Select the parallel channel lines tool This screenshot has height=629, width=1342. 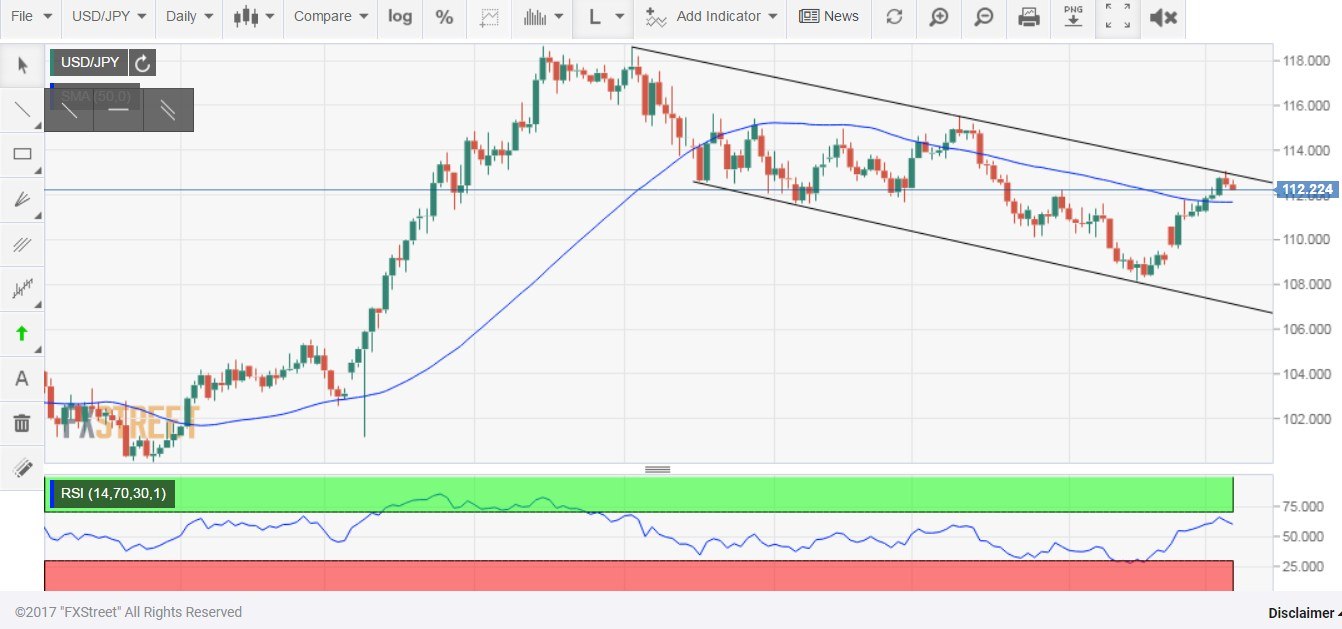click(22, 244)
